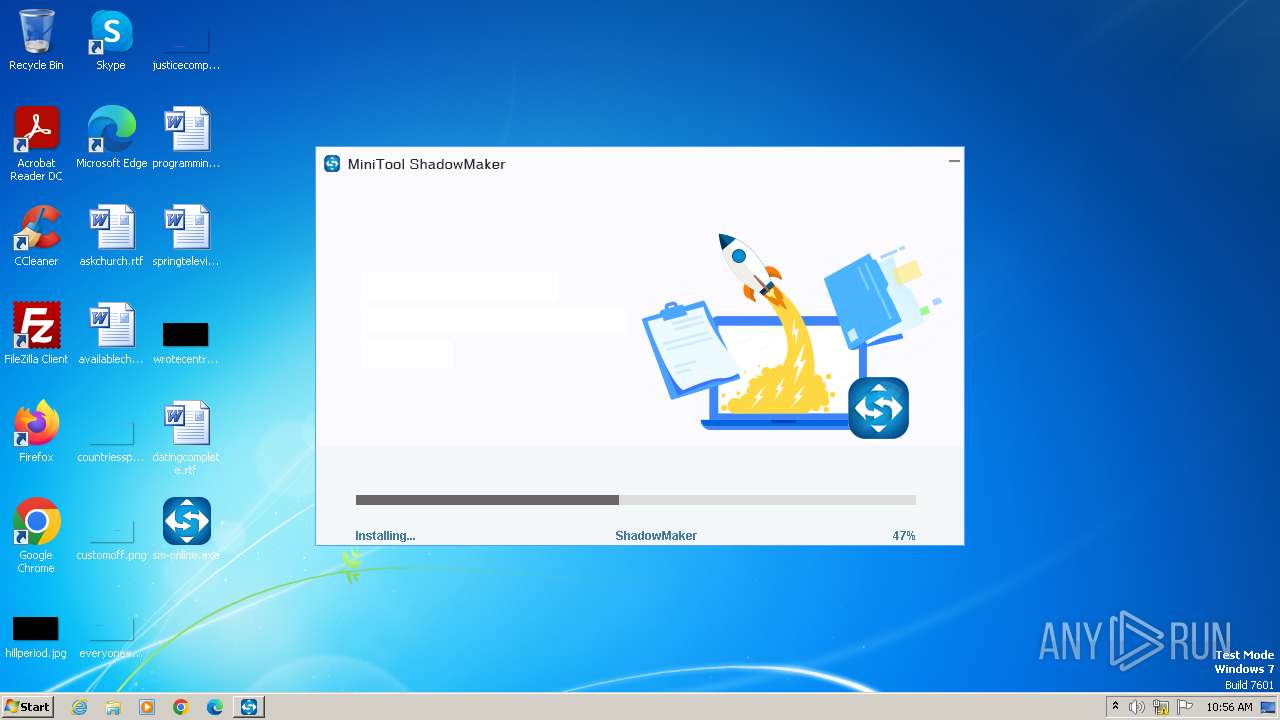Click the 'ShadowMaker' component label
Viewport: 1280px width, 720px height.
click(x=656, y=536)
